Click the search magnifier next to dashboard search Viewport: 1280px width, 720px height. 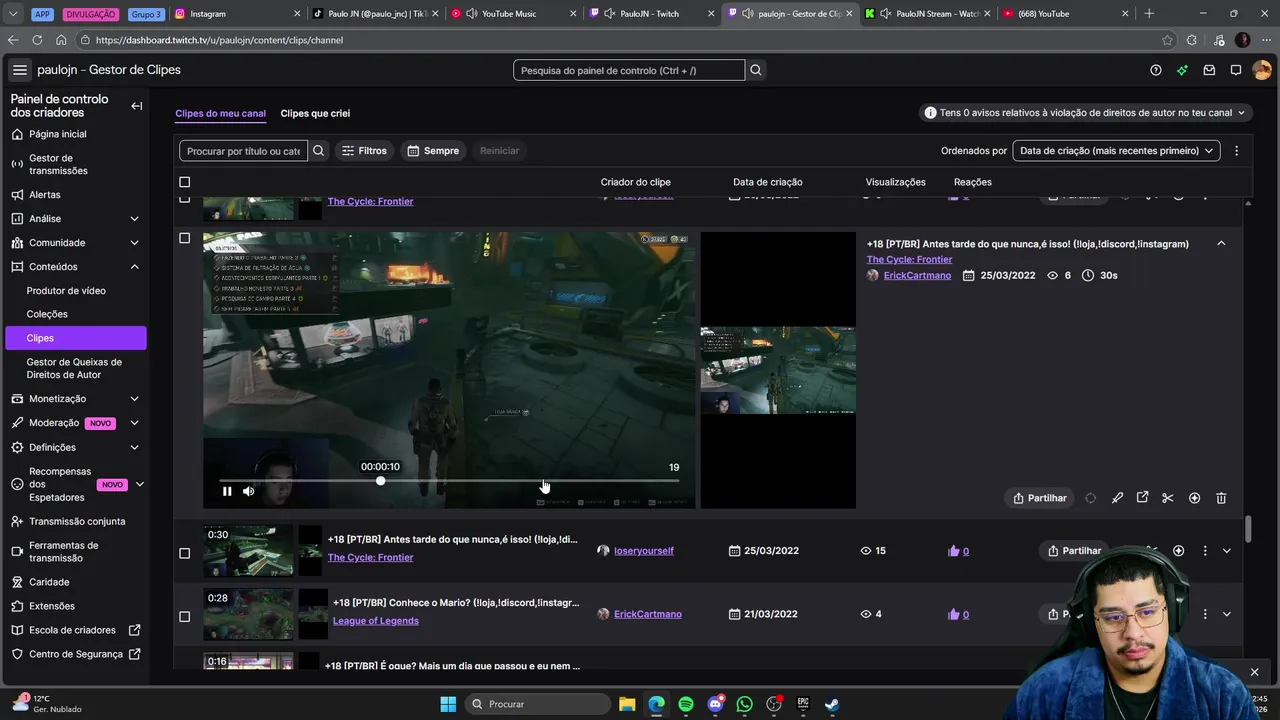pos(756,70)
